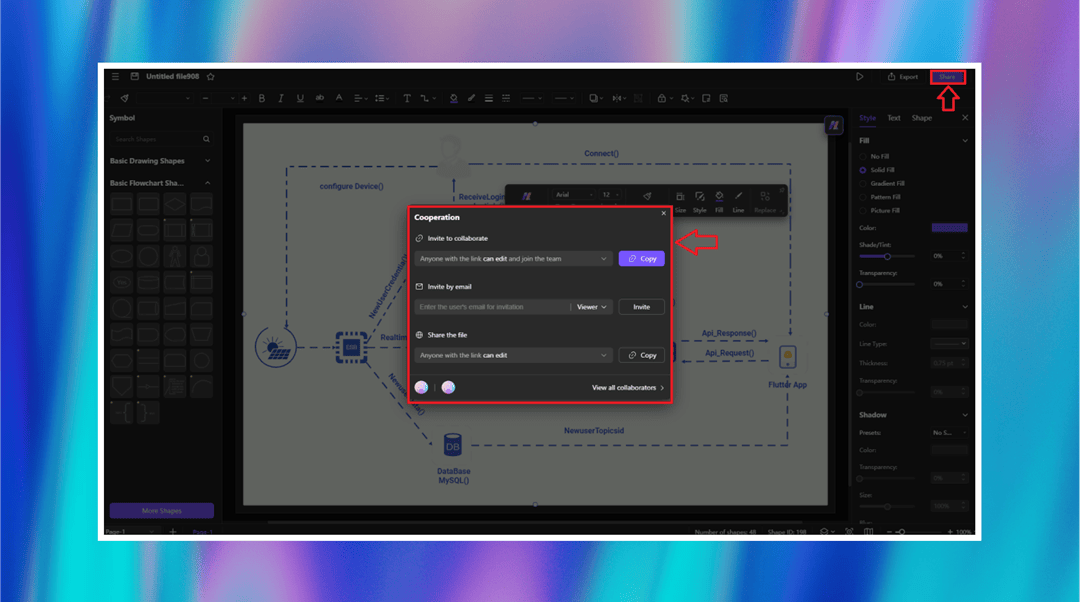This screenshot has height=602, width=1080.
Task: Decrease font size with minus button
Action: tap(205, 98)
